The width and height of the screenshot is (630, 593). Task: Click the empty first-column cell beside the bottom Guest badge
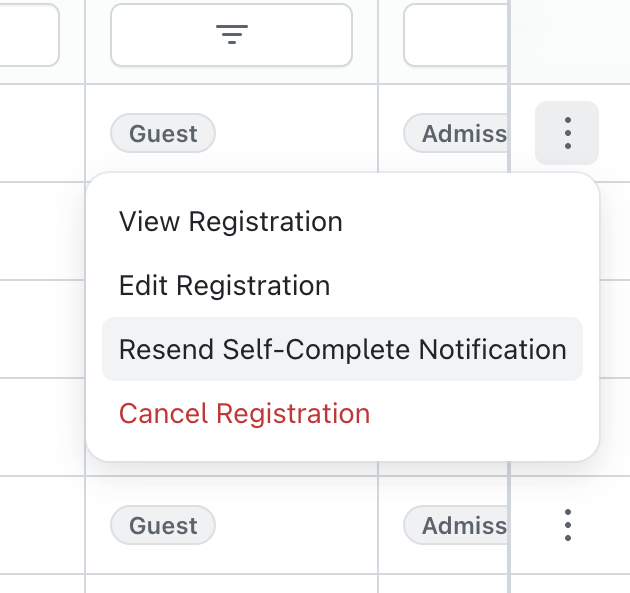pyautogui.click(x=42, y=525)
